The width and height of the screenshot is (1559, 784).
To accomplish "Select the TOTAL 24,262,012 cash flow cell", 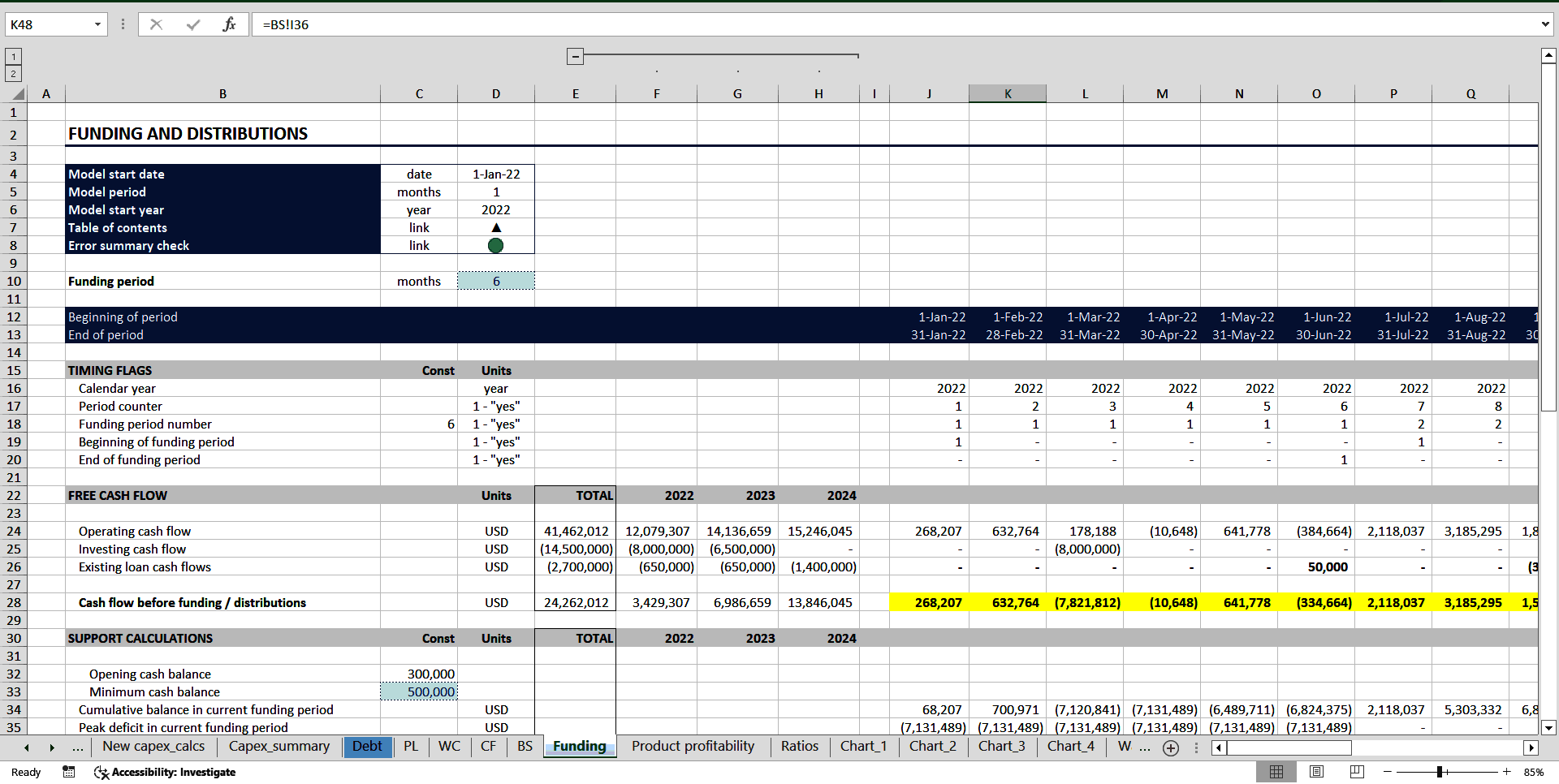I will click(x=576, y=602).
